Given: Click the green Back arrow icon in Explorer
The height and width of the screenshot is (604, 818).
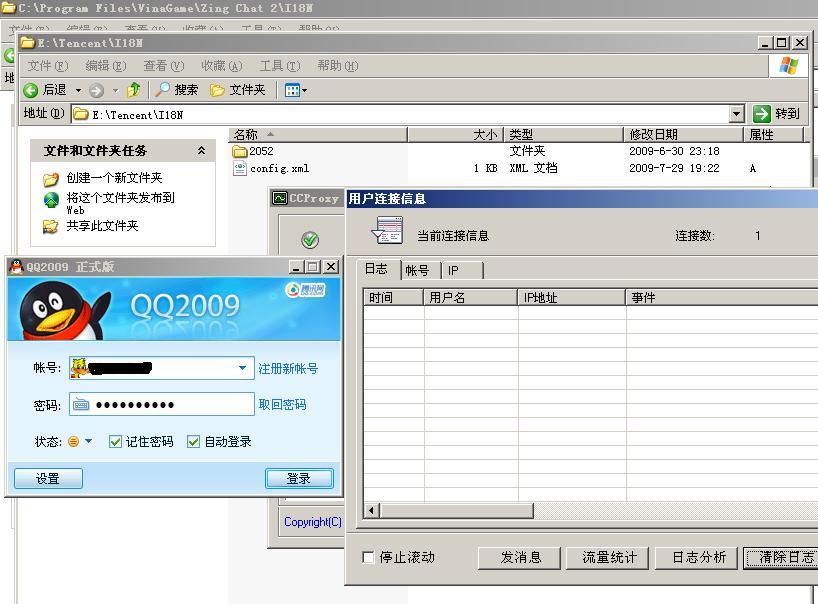Looking at the screenshot, I should coord(31,90).
